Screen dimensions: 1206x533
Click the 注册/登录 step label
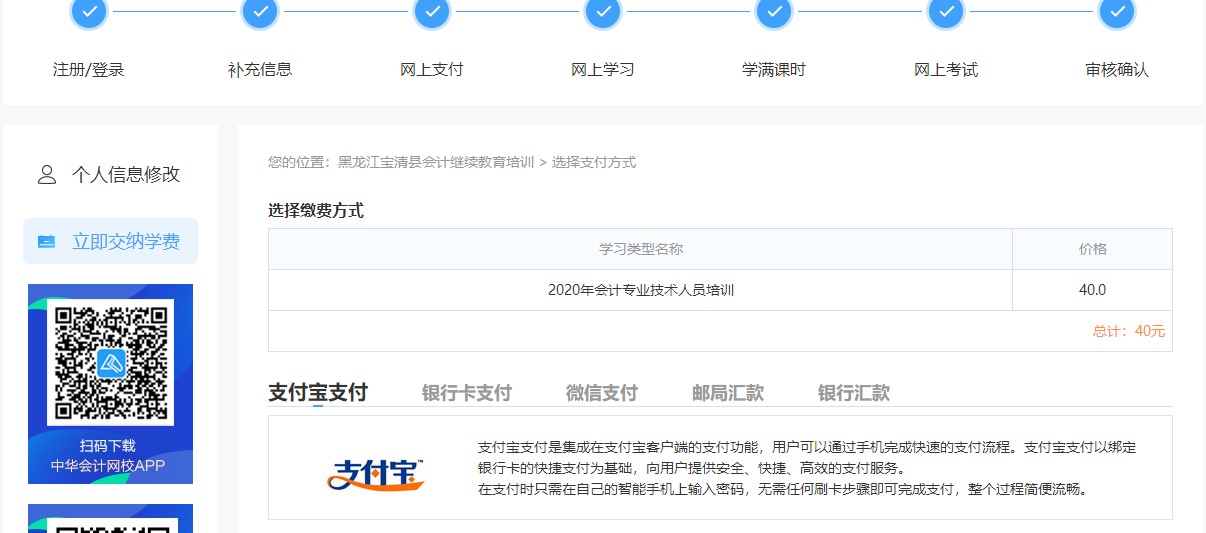point(89,70)
